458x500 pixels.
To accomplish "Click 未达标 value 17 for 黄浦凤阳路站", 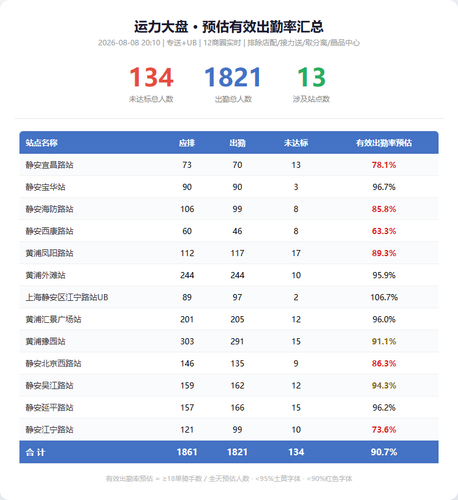I will click(296, 253).
